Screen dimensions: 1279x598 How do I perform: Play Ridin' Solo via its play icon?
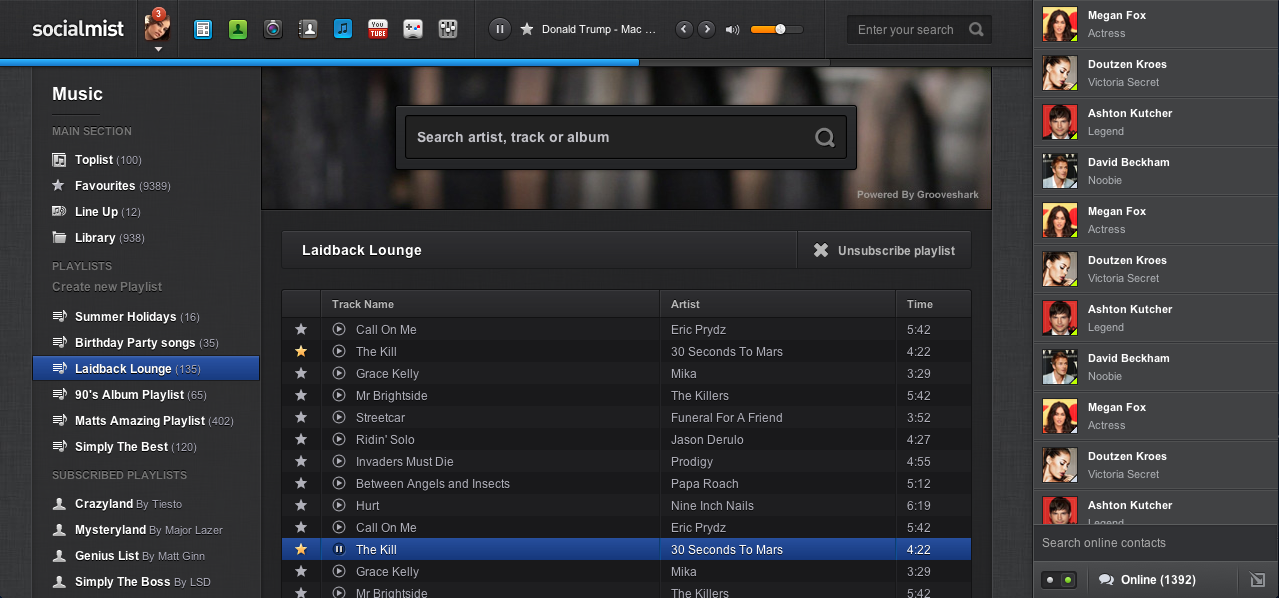(x=338, y=440)
